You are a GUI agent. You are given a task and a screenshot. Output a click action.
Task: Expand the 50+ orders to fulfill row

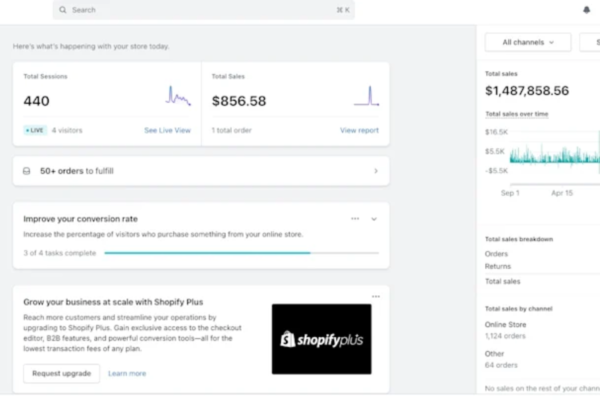201,171
